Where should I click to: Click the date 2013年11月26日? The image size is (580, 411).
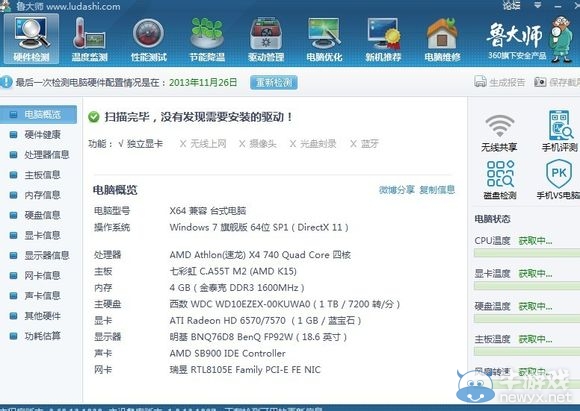click(x=203, y=82)
